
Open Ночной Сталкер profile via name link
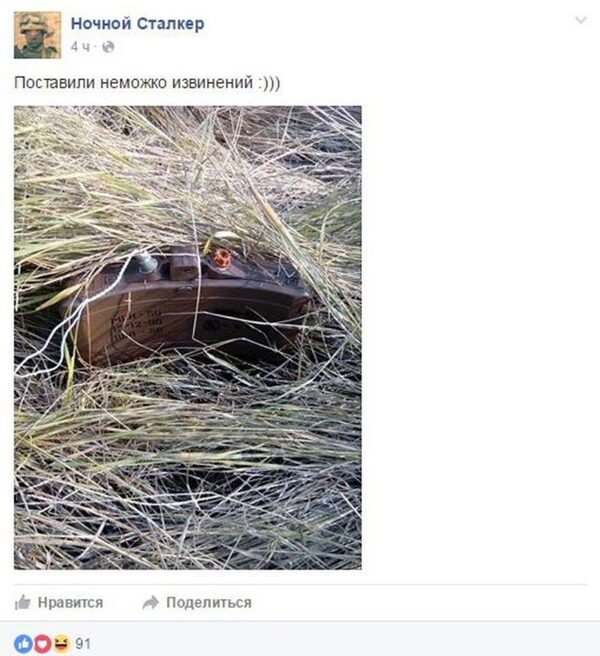point(137,23)
